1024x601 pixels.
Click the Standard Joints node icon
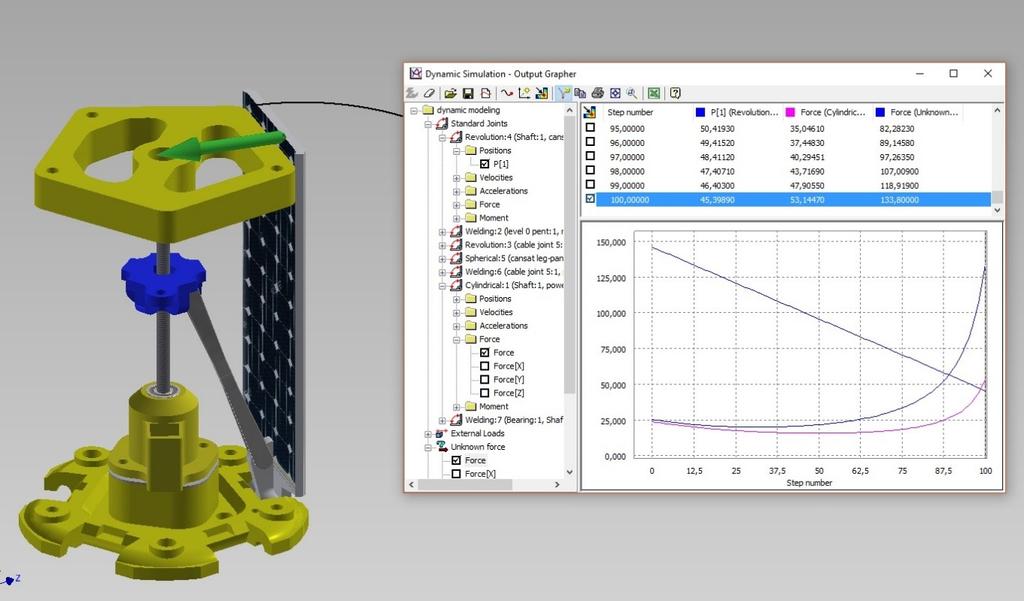[441, 123]
